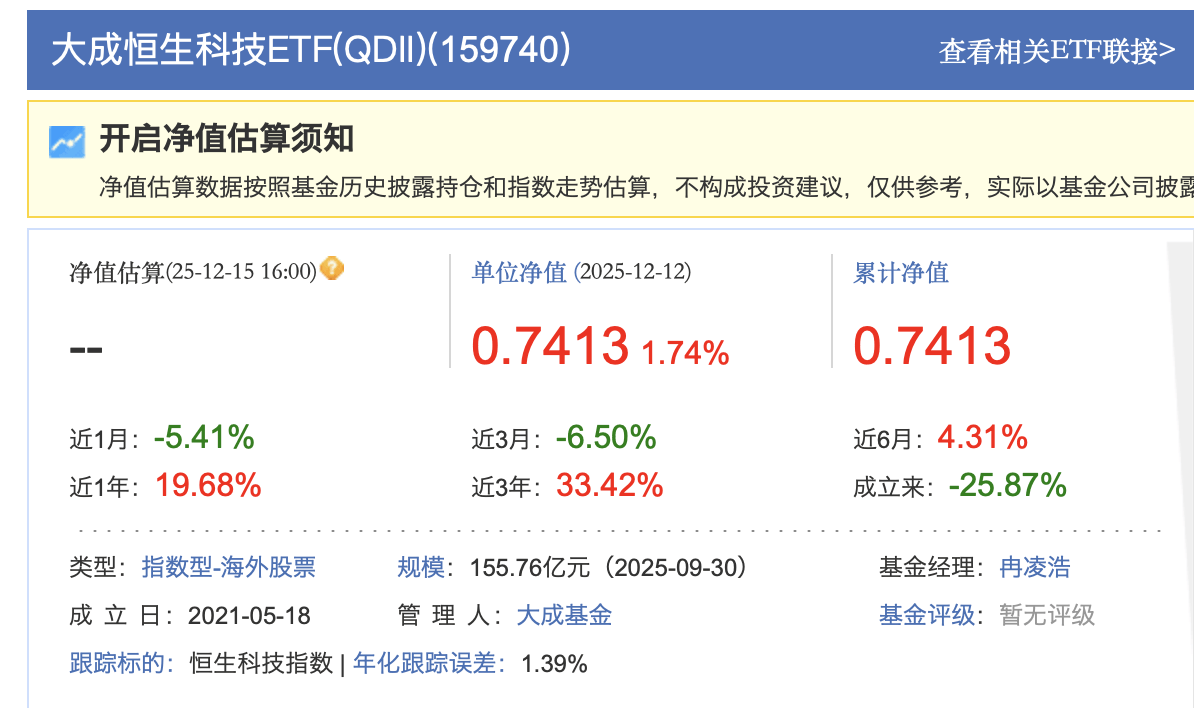
Task: Click the net value estimate chart icon
Action: click(67, 141)
